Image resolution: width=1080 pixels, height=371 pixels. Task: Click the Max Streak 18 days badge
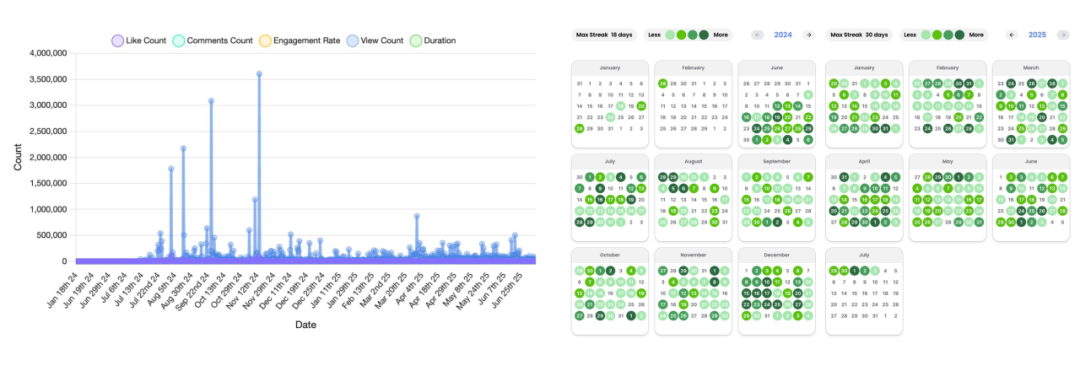pyautogui.click(x=604, y=34)
